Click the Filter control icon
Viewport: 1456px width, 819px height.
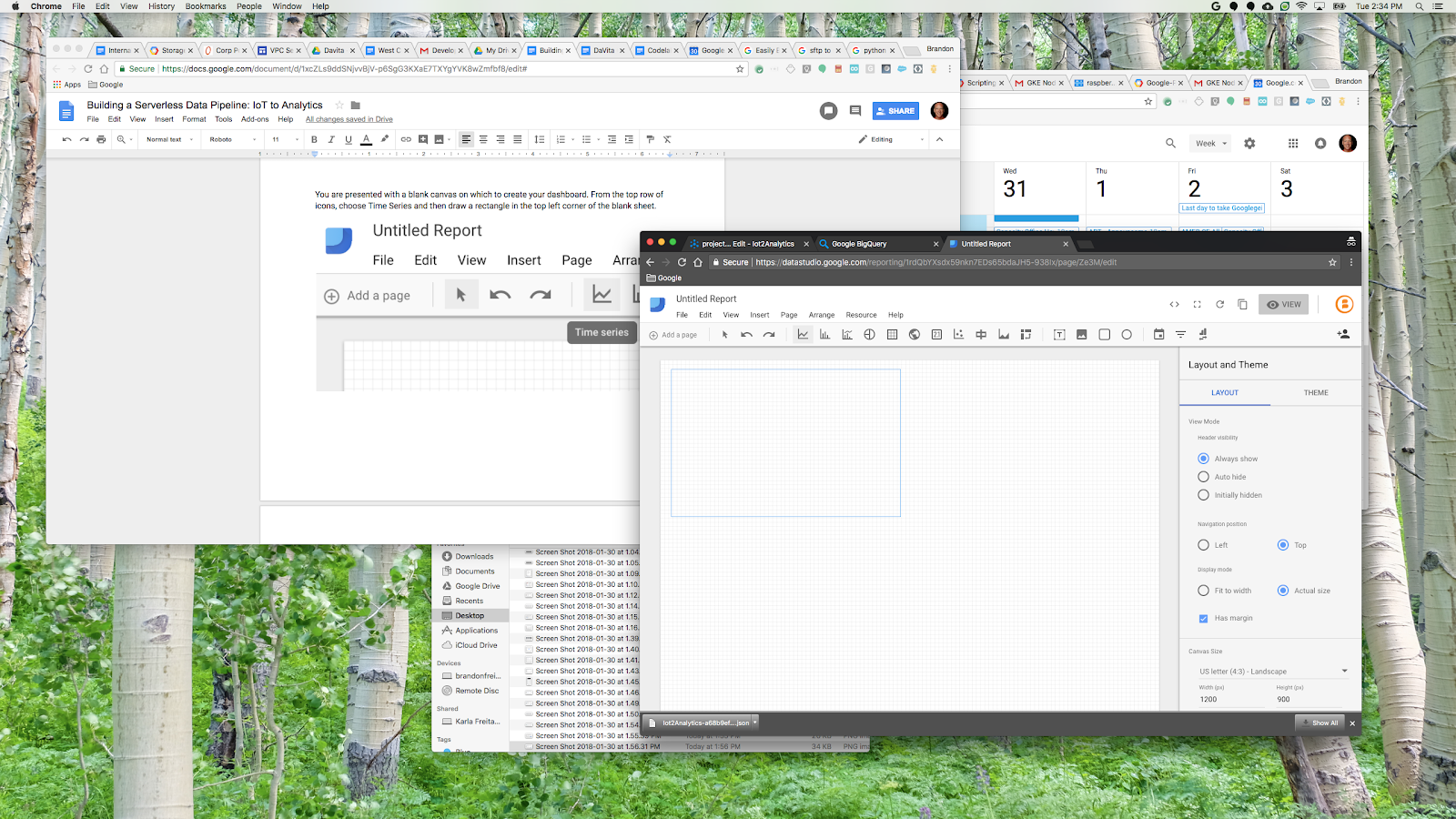pyautogui.click(x=1180, y=335)
